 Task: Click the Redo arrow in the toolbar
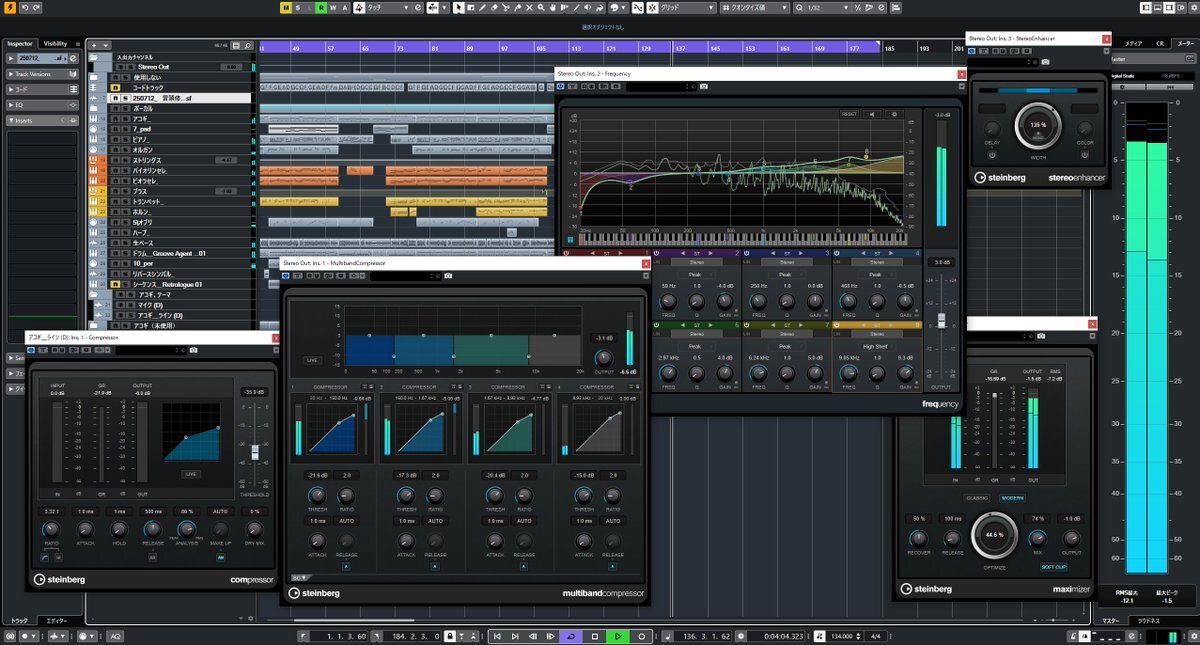tap(37, 7)
